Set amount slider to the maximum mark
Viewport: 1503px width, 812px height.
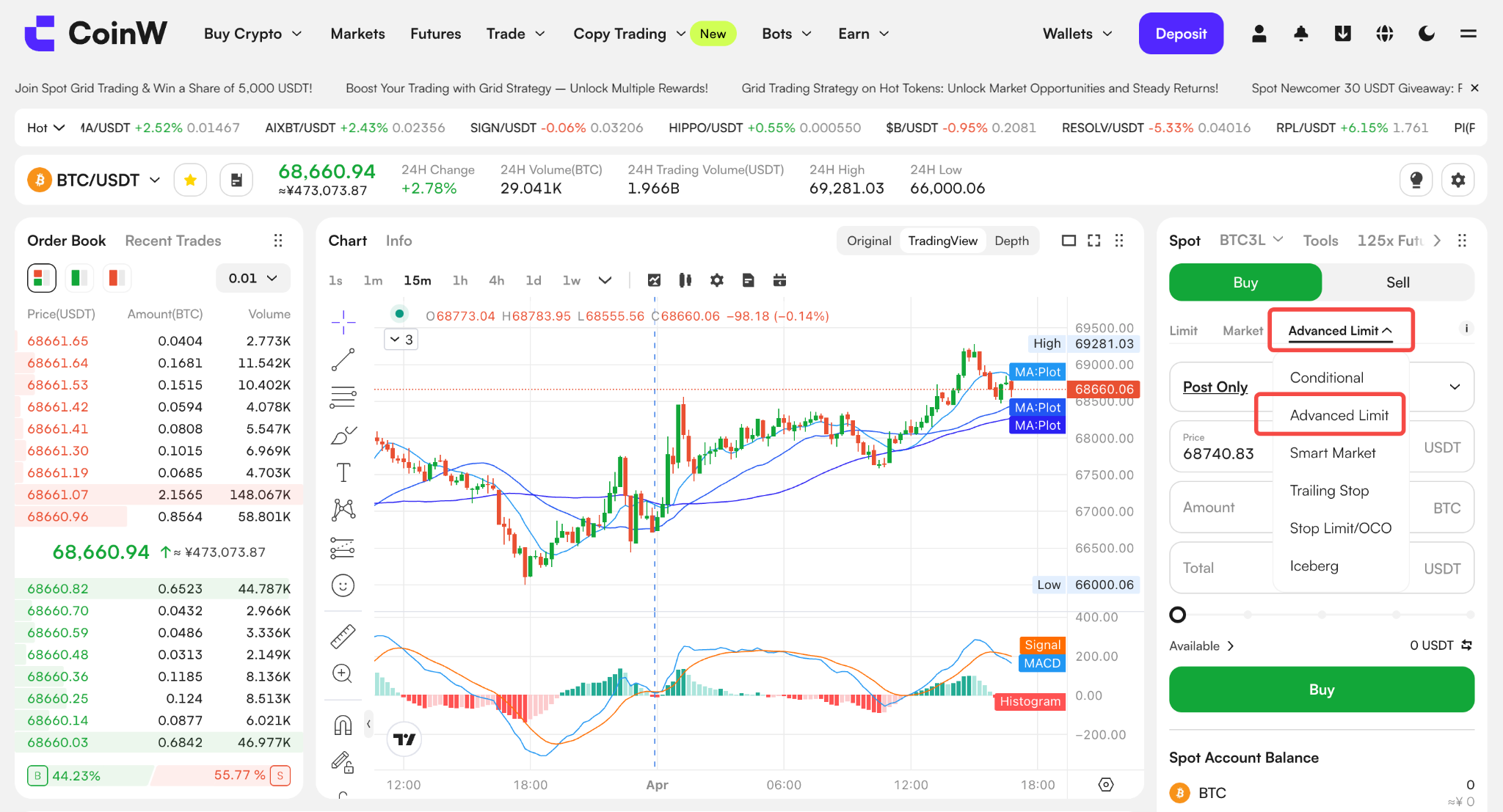pos(1470,615)
